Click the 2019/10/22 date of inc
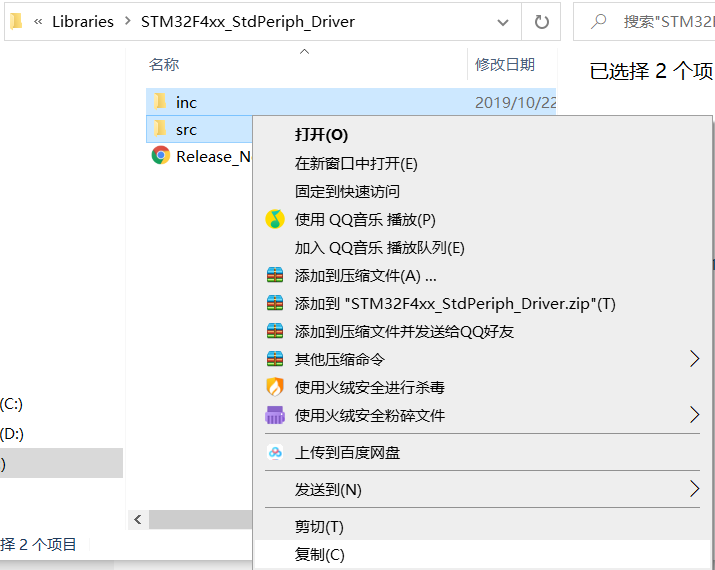 [x=515, y=103]
